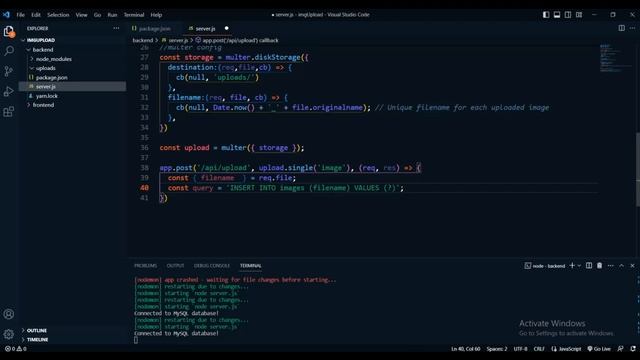
Task: Launch Go Live server
Action: [599, 349]
